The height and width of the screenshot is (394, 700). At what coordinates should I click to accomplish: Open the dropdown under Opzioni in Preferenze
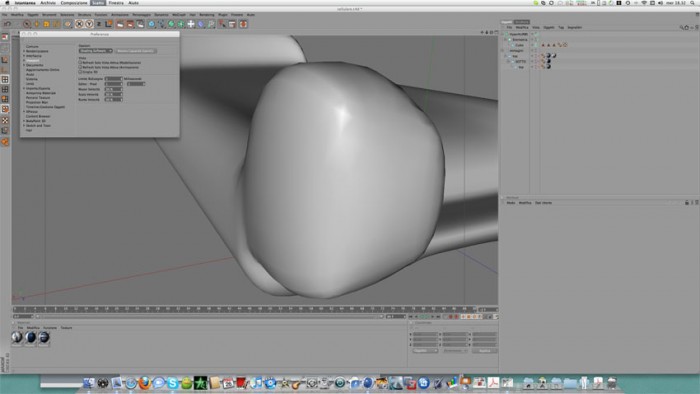click(96, 51)
